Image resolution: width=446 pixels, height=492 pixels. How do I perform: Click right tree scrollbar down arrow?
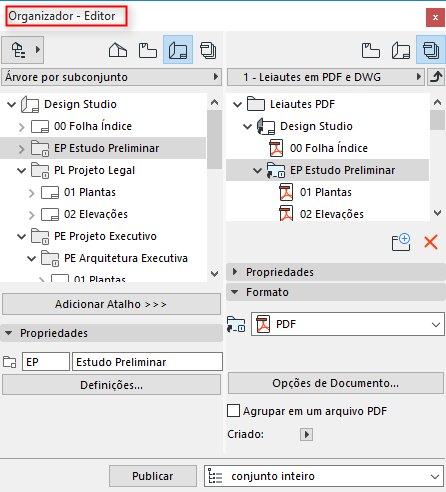pos(438,212)
